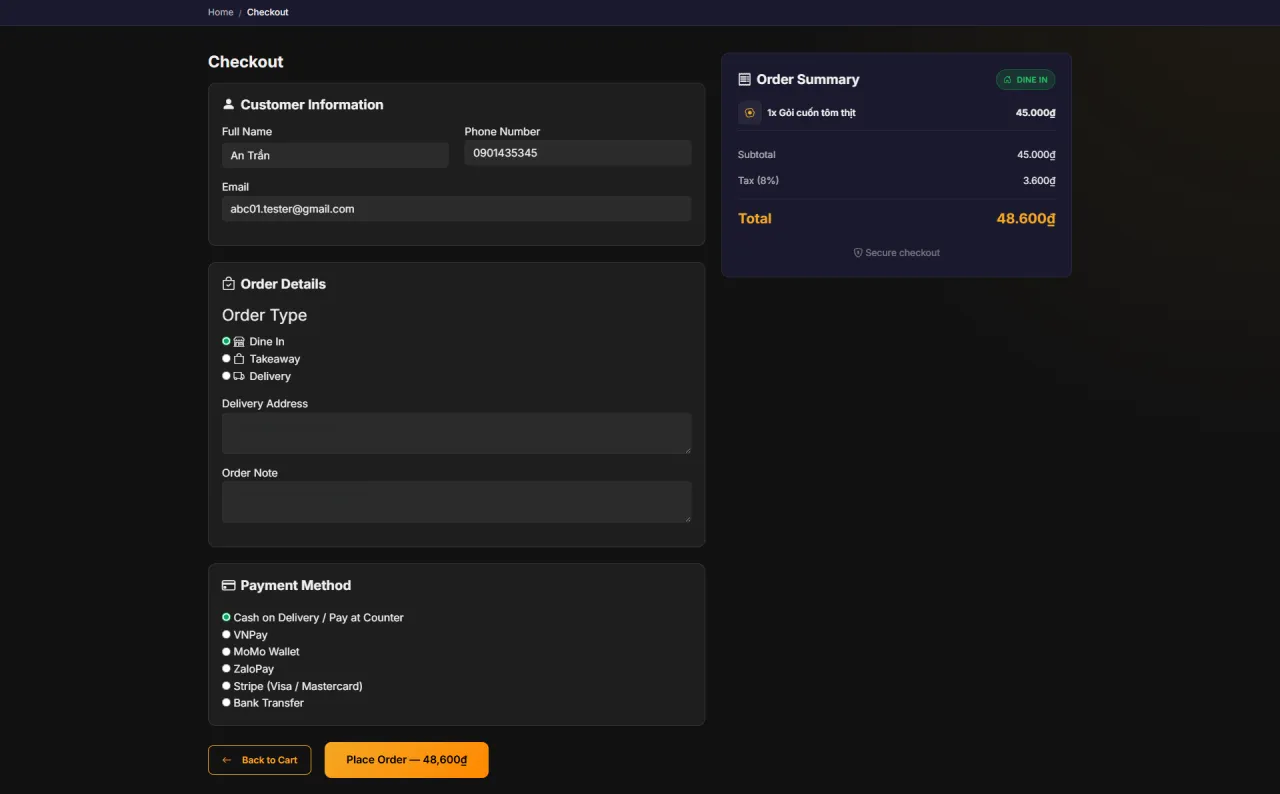Click the Gỏi cuốn tôm thịt item icon
The height and width of the screenshot is (794, 1280).
coord(750,113)
